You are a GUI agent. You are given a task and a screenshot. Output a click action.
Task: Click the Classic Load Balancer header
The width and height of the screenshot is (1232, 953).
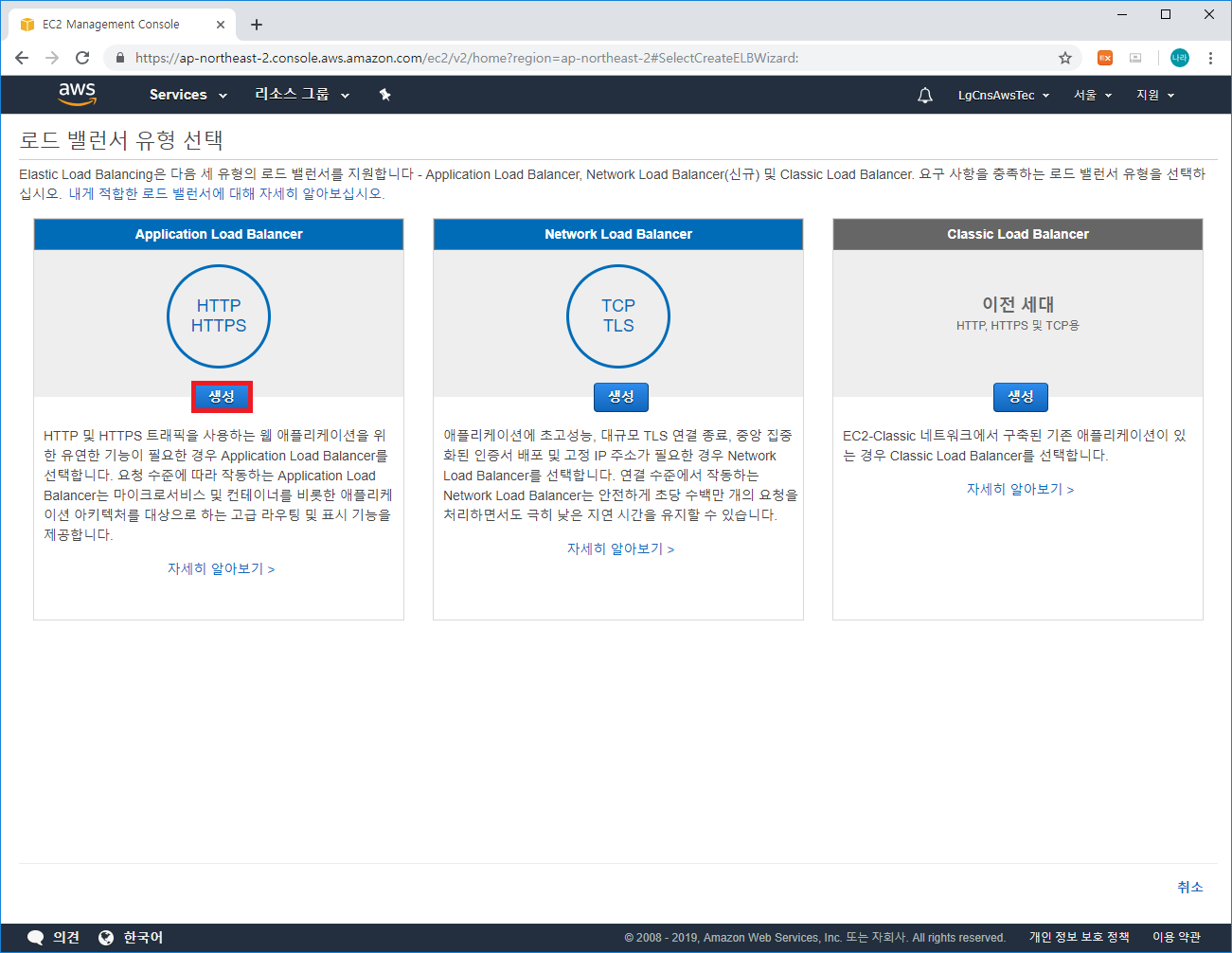tap(1018, 234)
